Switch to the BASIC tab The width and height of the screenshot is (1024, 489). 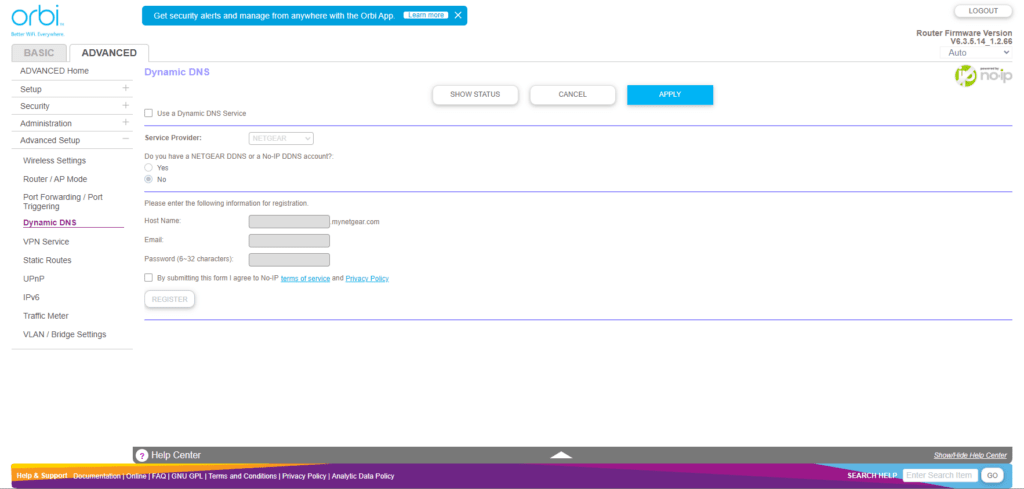click(40, 53)
